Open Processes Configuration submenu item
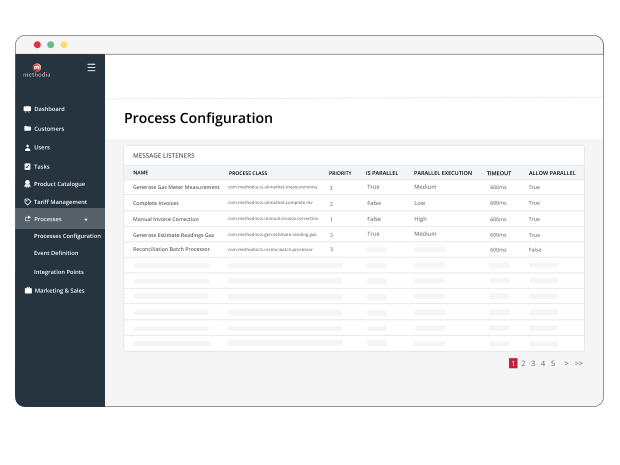The image size is (620, 465). tap(67, 236)
